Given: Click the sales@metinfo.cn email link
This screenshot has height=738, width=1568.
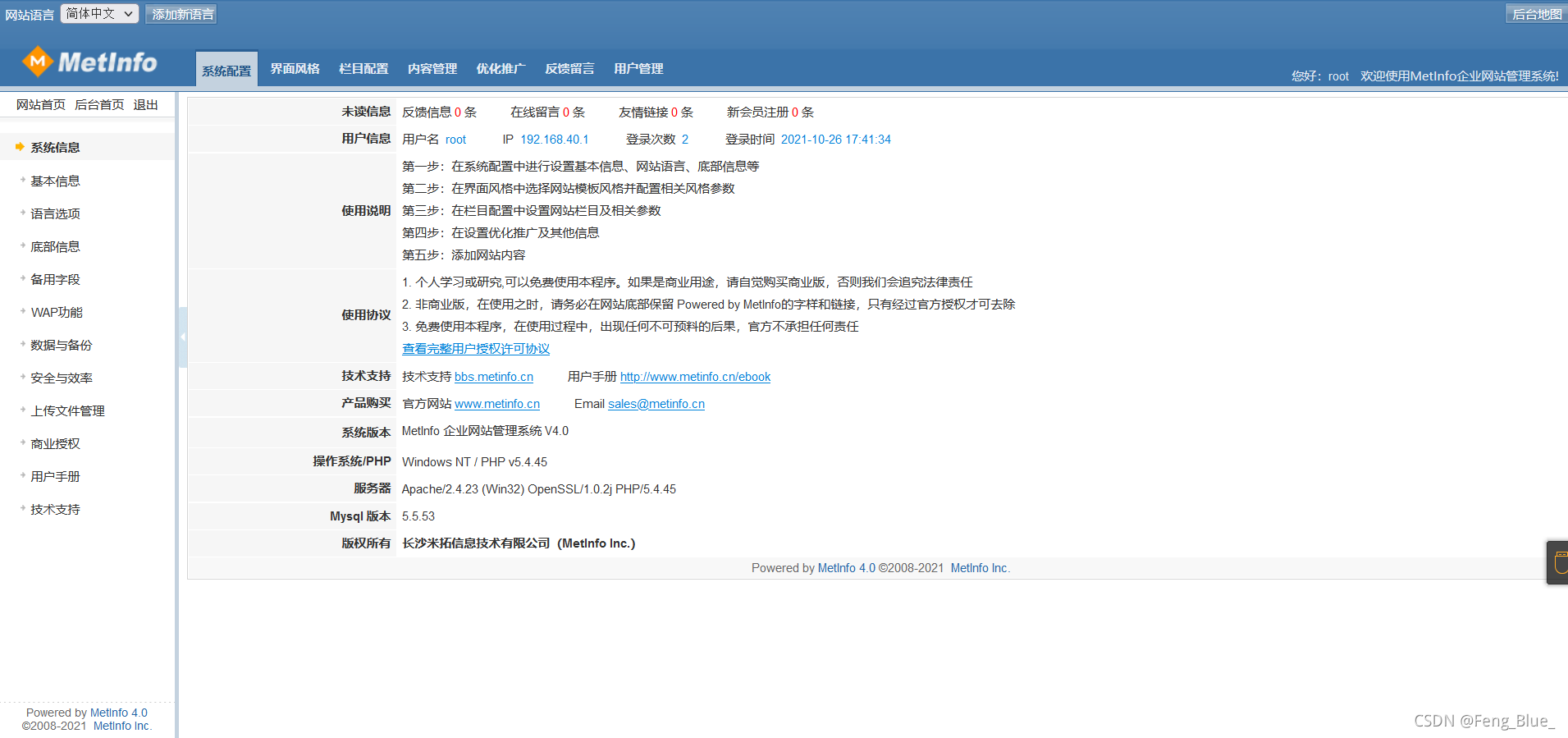Looking at the screenshot, I should click(x=656, y=404).
